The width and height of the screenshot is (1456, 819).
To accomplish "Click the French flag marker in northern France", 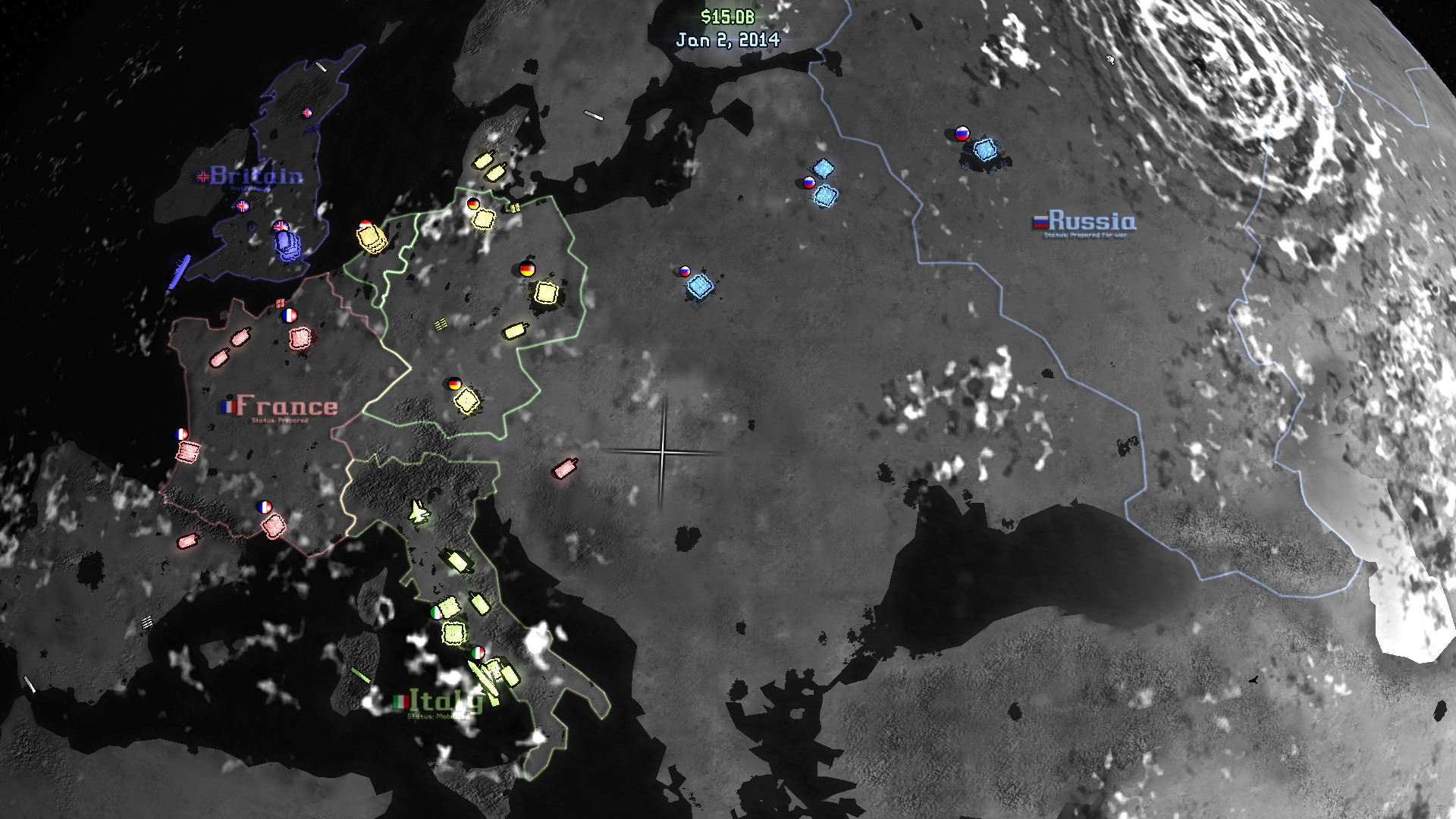I will click(289, 315).
